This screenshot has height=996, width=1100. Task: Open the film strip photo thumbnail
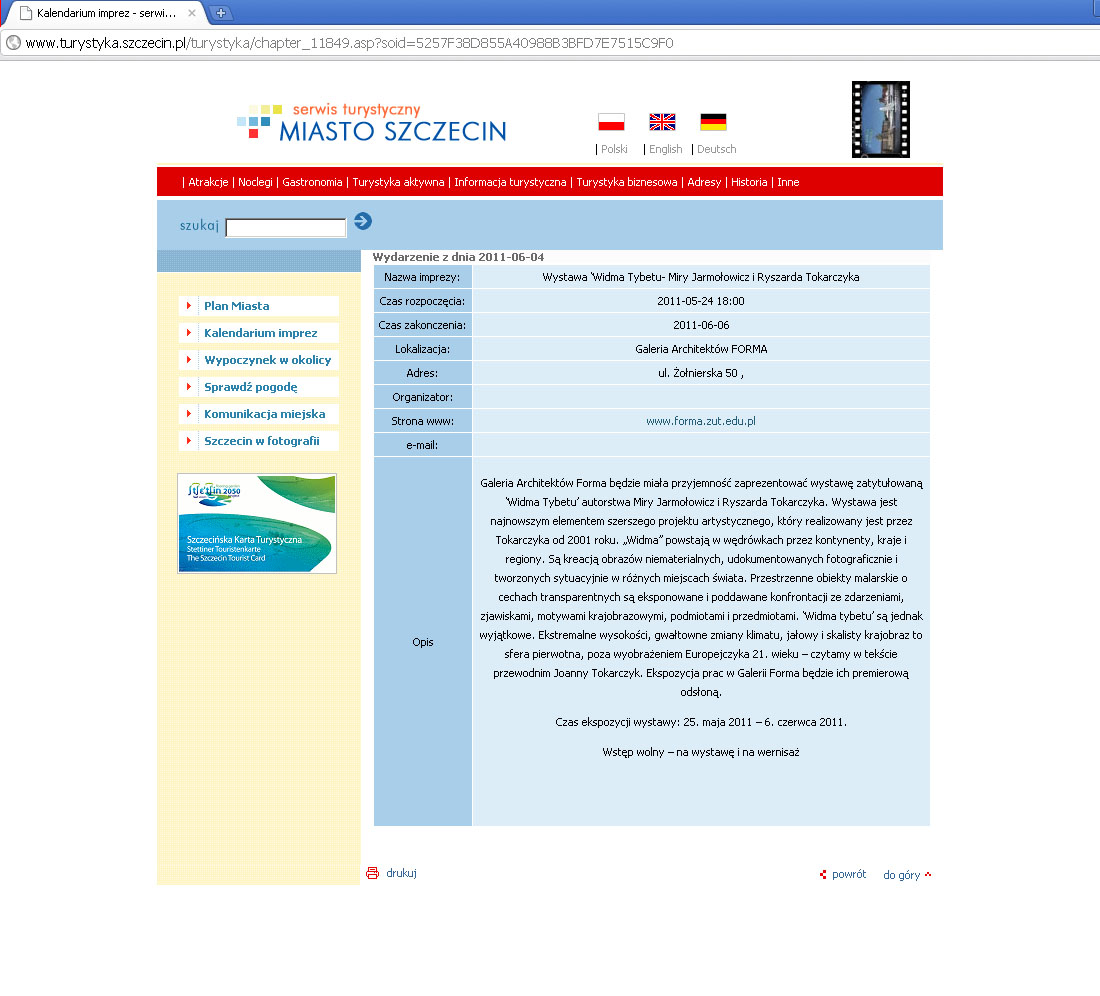coord(881,119)
